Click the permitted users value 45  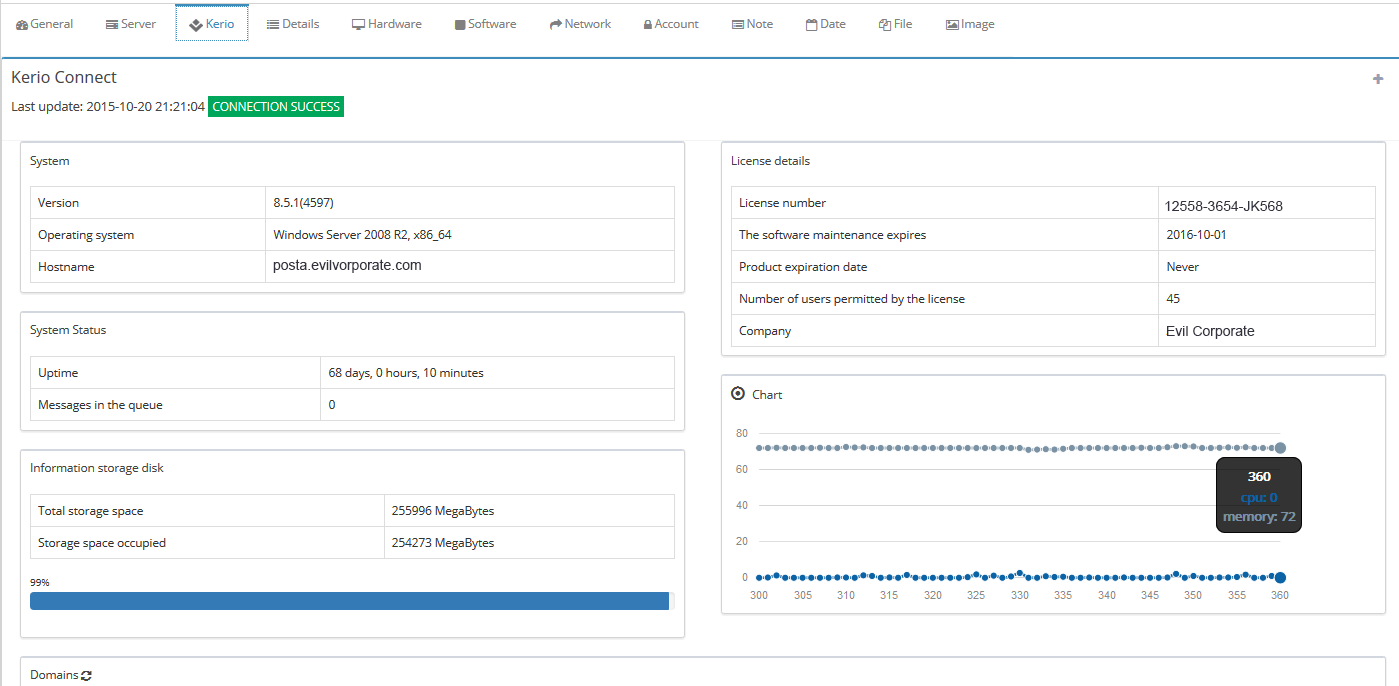[x=1173, y=299]
